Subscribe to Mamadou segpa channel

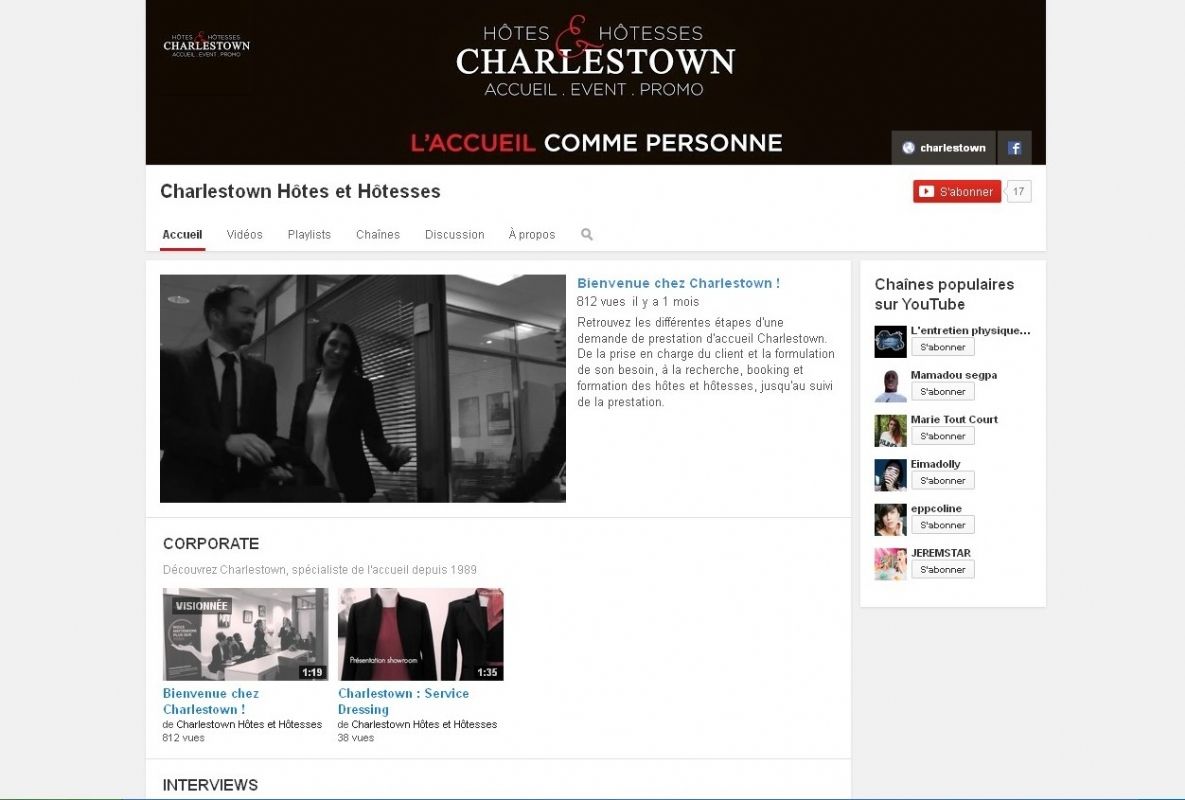[942, 391]
